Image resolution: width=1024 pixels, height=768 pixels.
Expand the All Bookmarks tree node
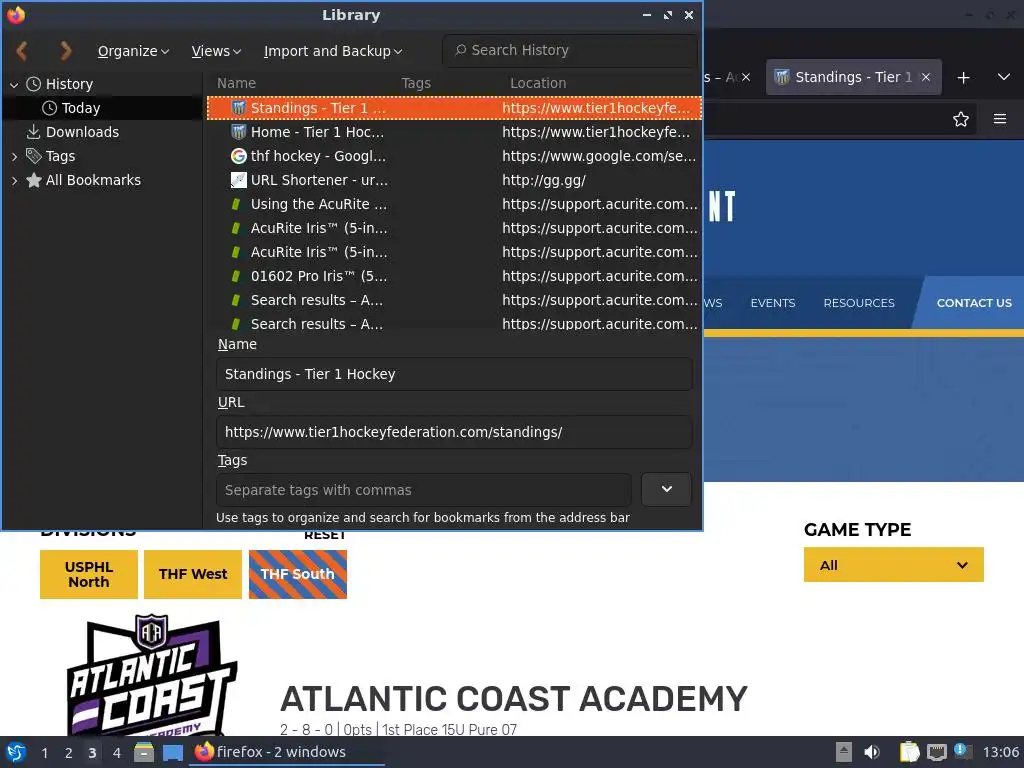[x=14, y=181]
